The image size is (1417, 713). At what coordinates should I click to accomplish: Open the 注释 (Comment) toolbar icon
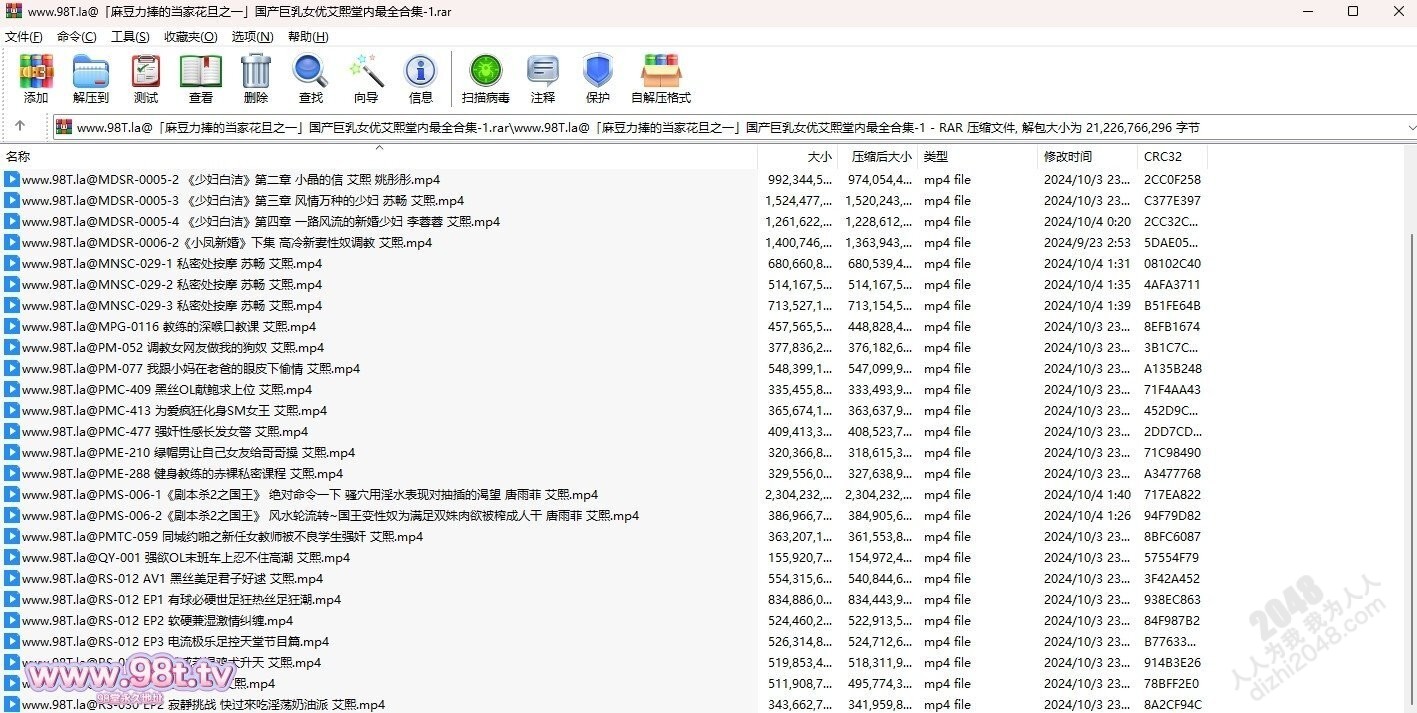543,78
